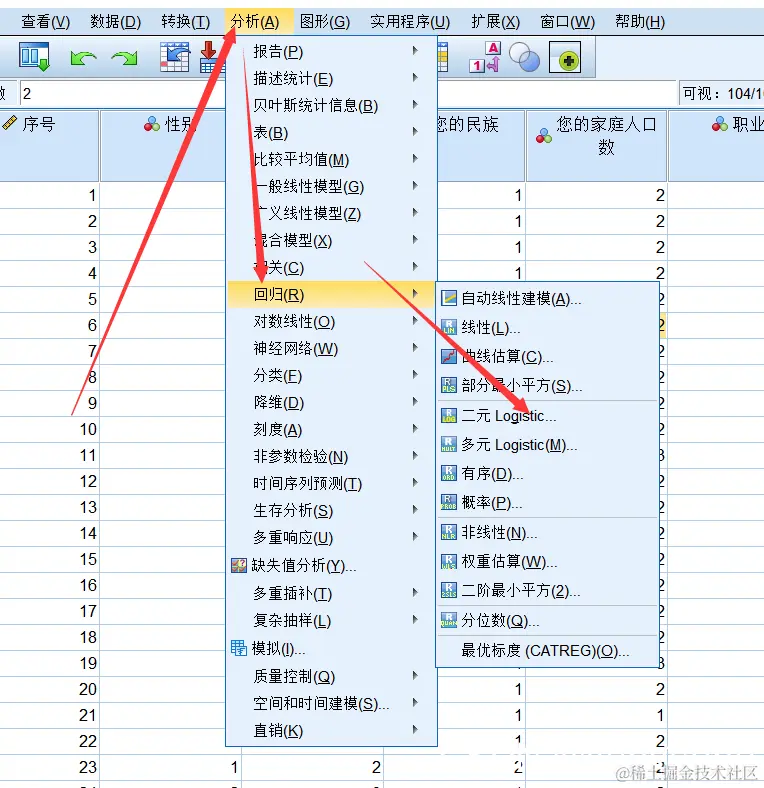Click the 您的家庭人口数 nominal icon

pyautogui.click(x=543, y=135)
